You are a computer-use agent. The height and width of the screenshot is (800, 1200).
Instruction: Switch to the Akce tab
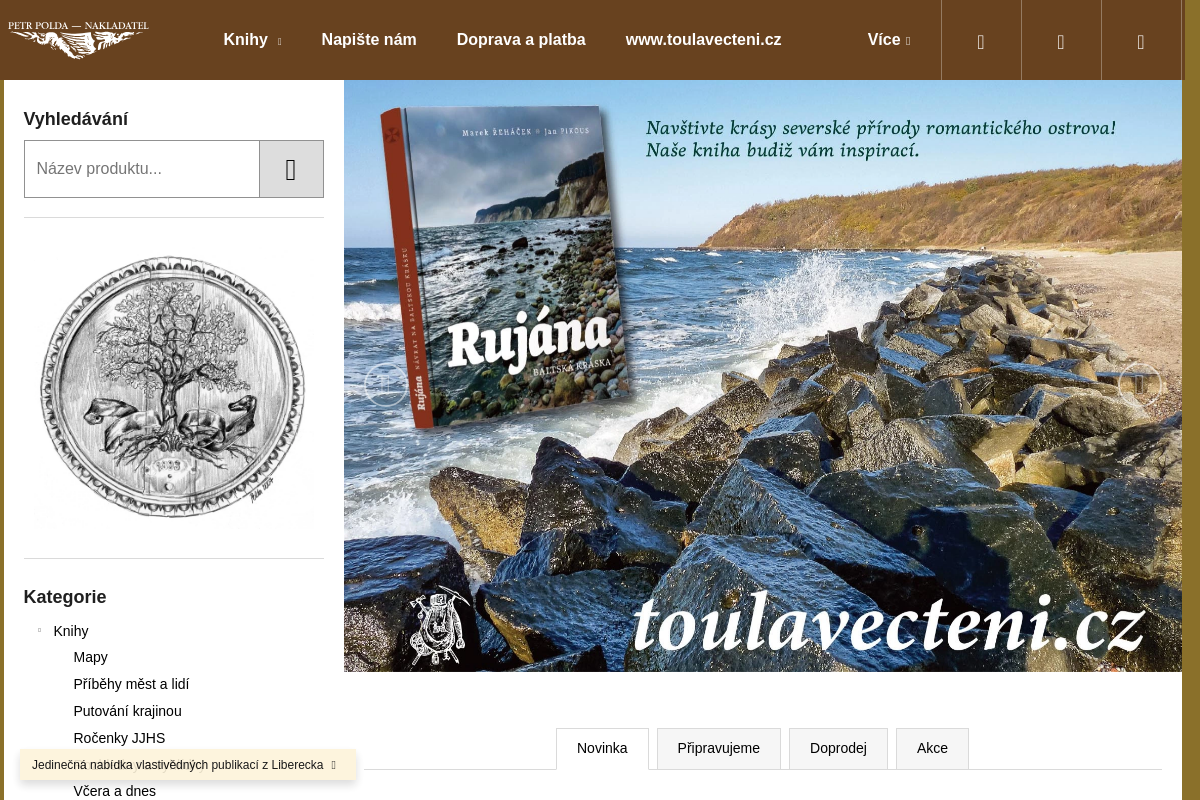pyautogui.click(x=932, y=748)
